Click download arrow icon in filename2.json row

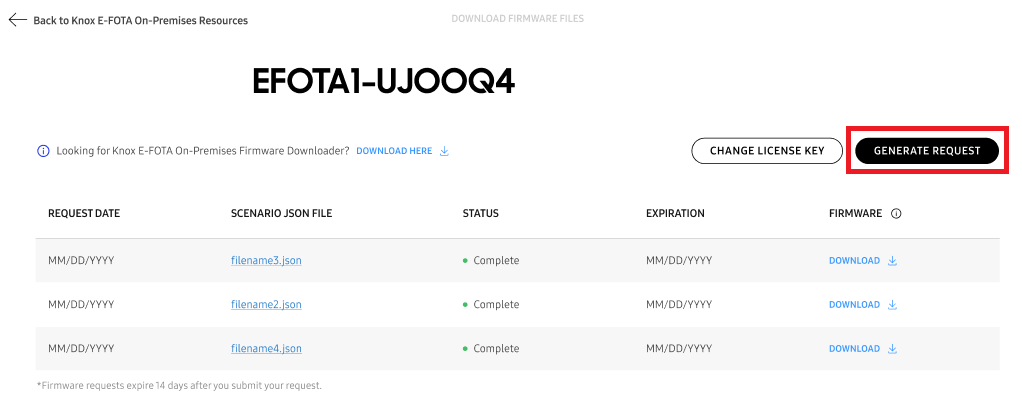(892, 304)
